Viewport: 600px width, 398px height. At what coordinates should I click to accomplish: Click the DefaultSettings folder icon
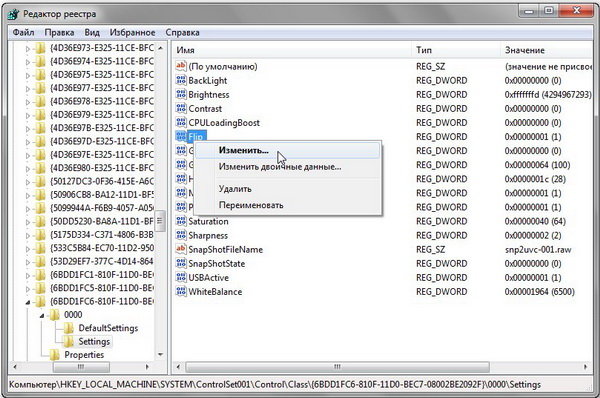pos(68,328)
